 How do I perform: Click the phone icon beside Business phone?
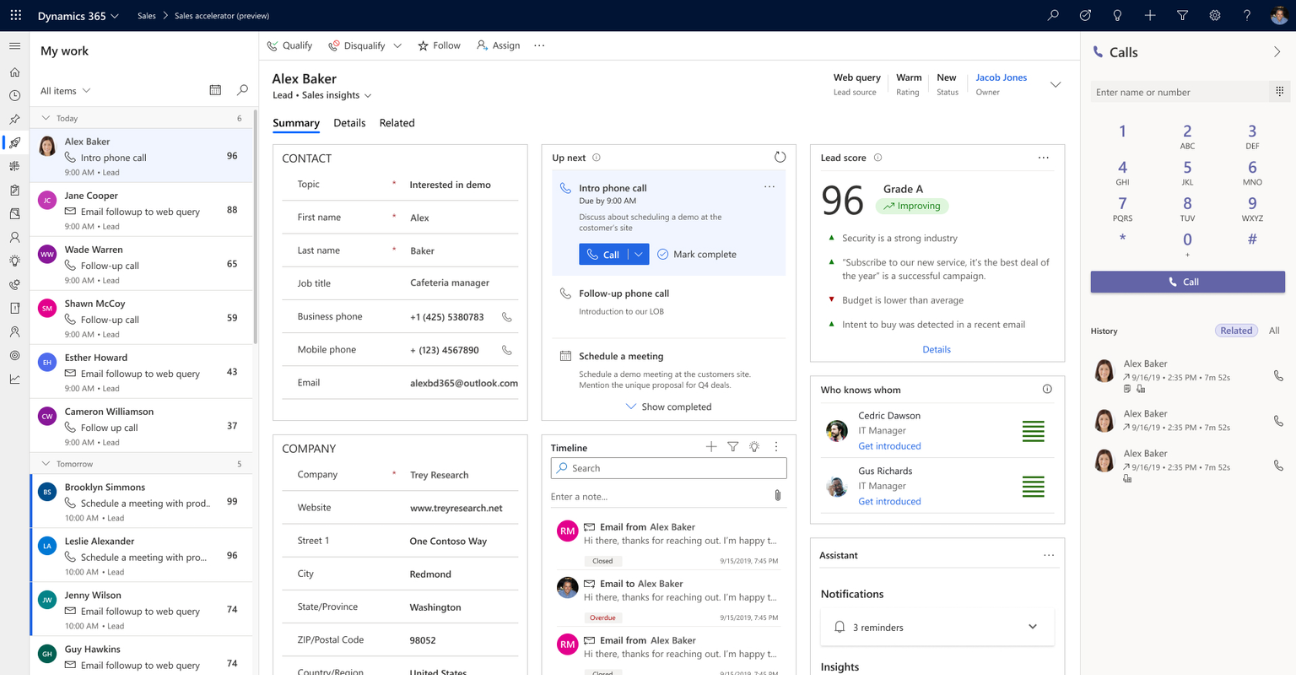pos(507,317)
